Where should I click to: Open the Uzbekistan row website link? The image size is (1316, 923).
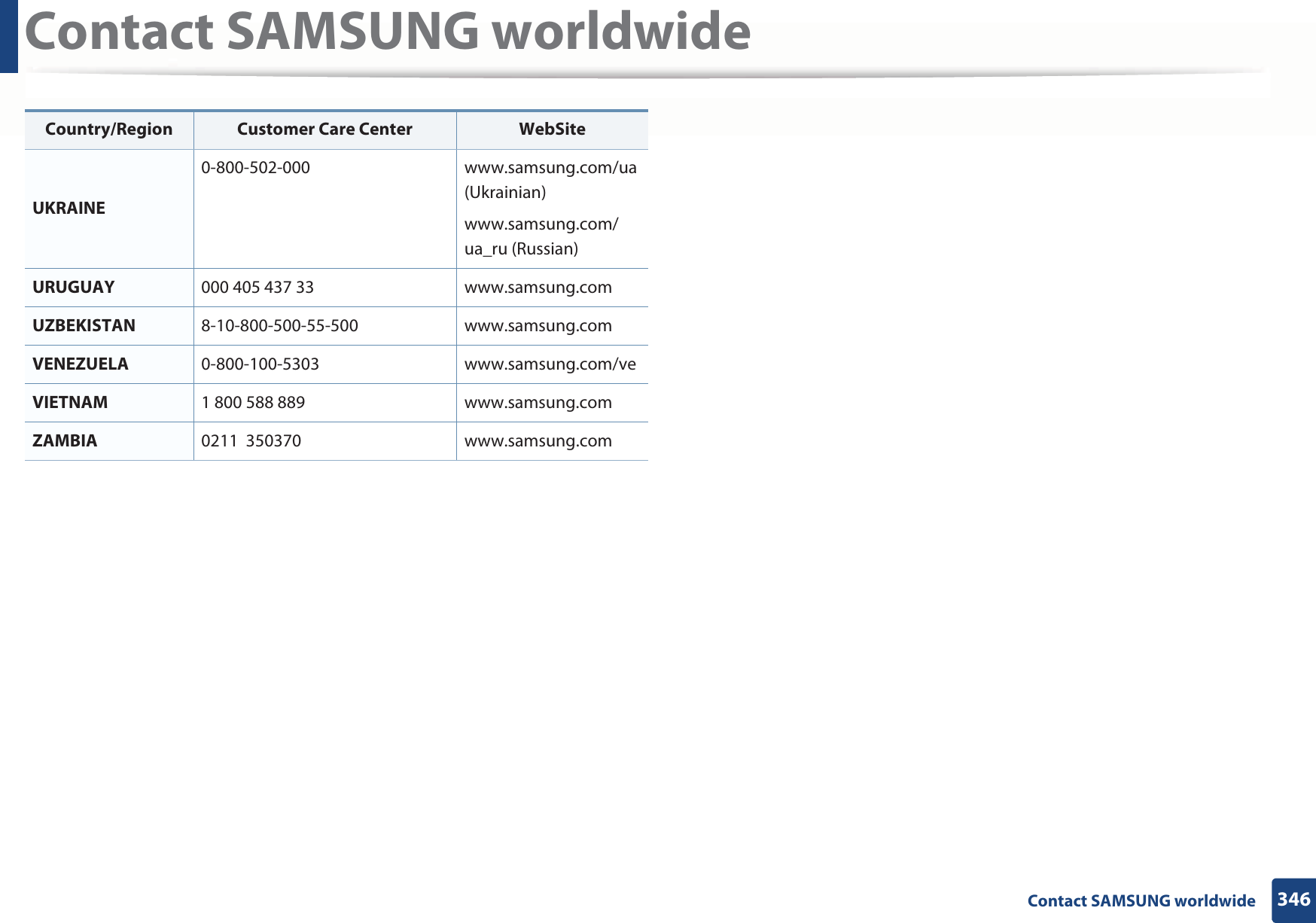(538, 326)
